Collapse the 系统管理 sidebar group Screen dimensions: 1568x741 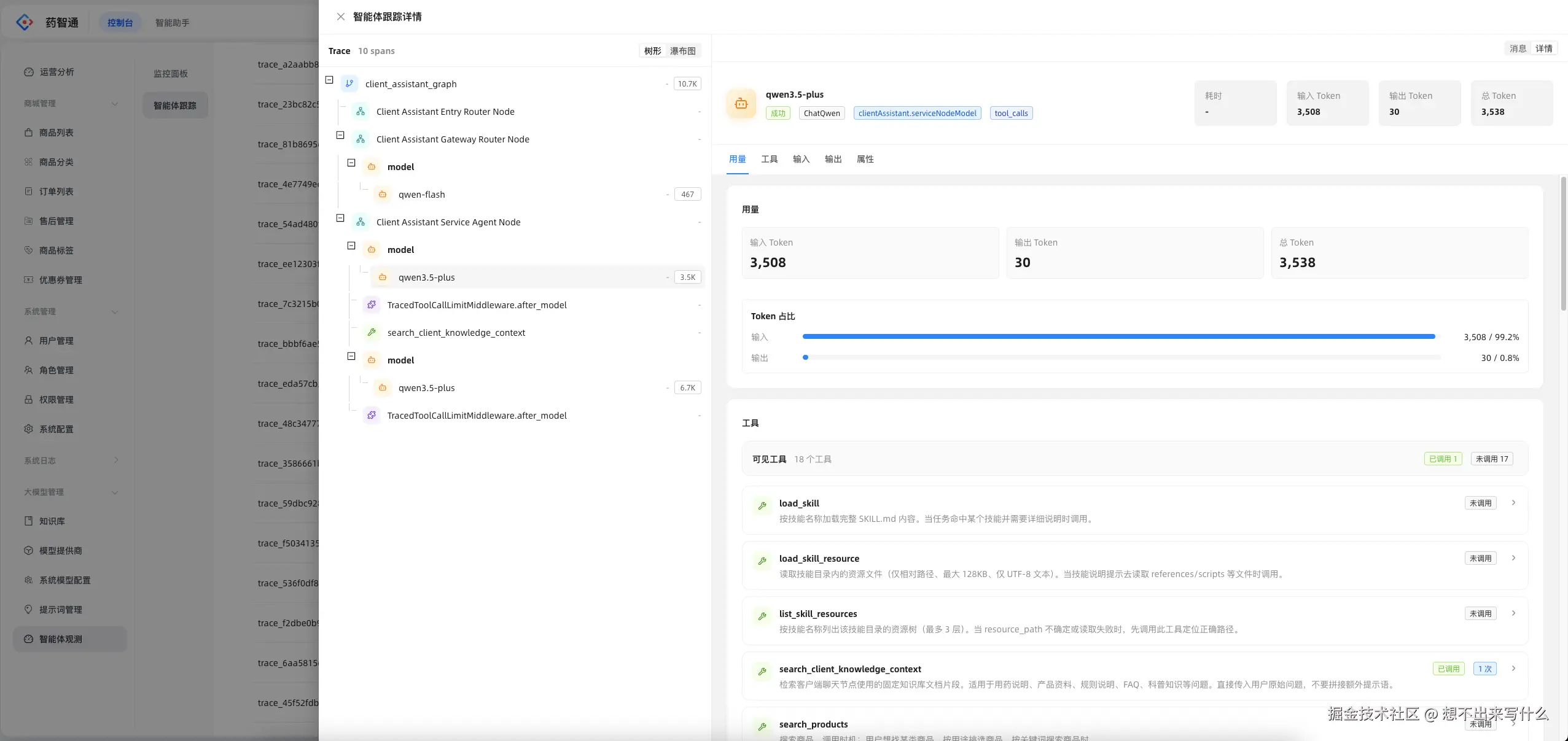(x=114, y=311)
